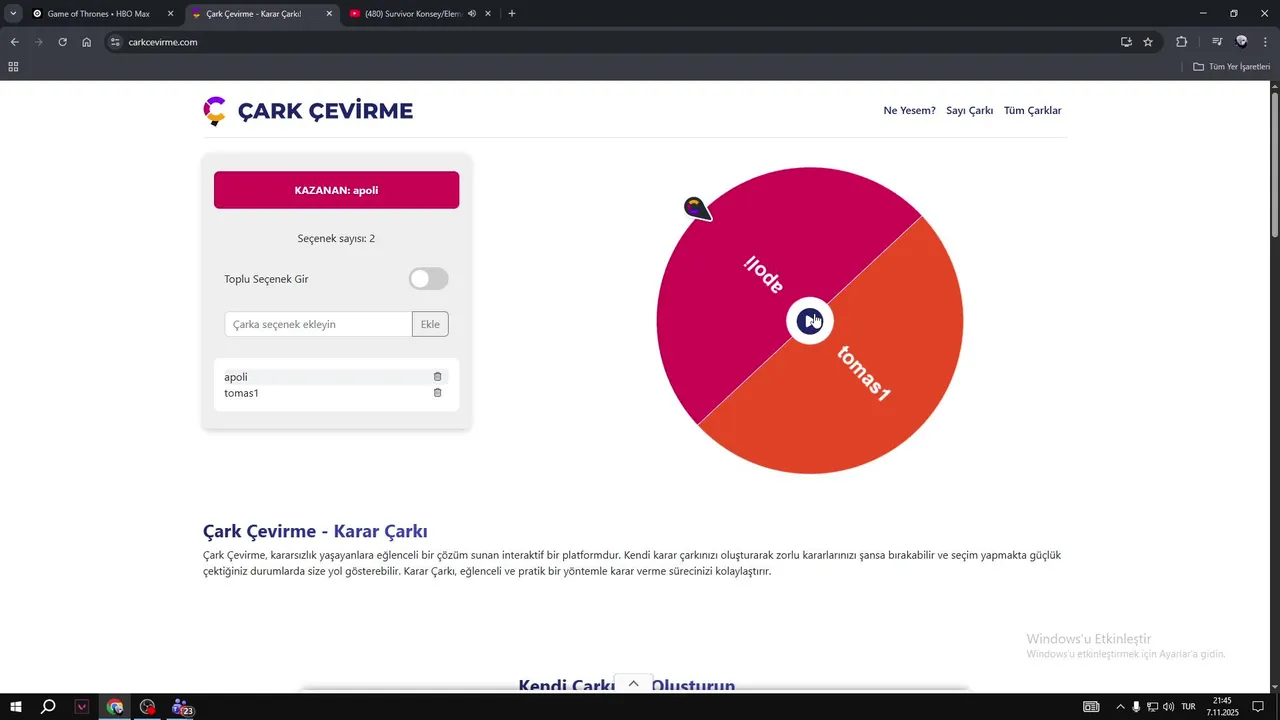Delete the tomas1 option with its trash icon

[x=437, y=393]
